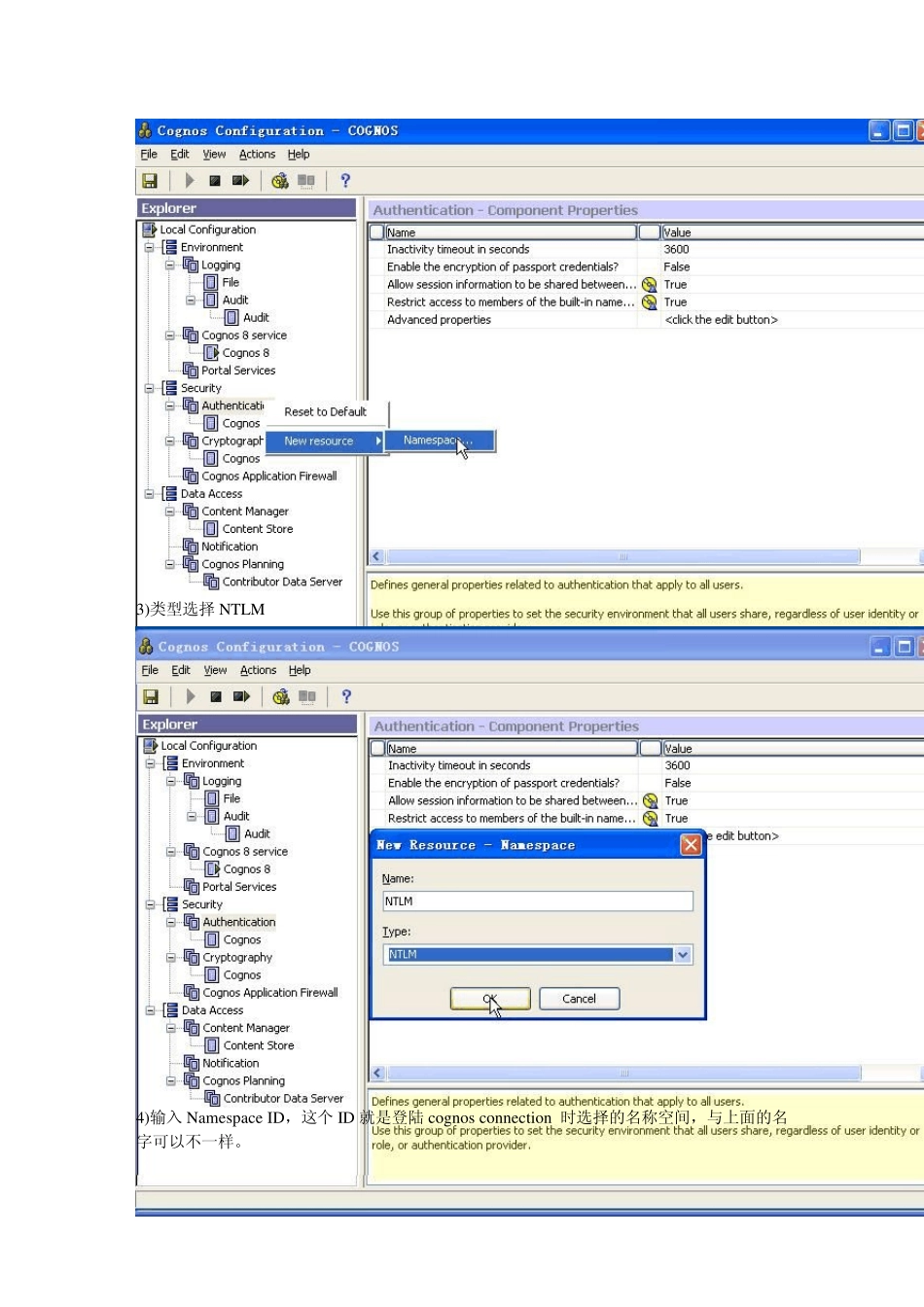Collapse Environment node in upper Explorer tree
Screen dimensions: 924x1307
[x=150, y=248]
